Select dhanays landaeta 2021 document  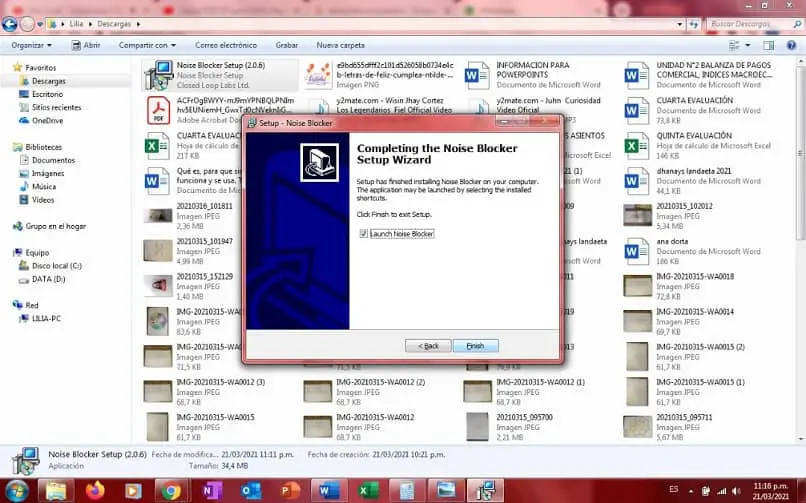(694, 181)
